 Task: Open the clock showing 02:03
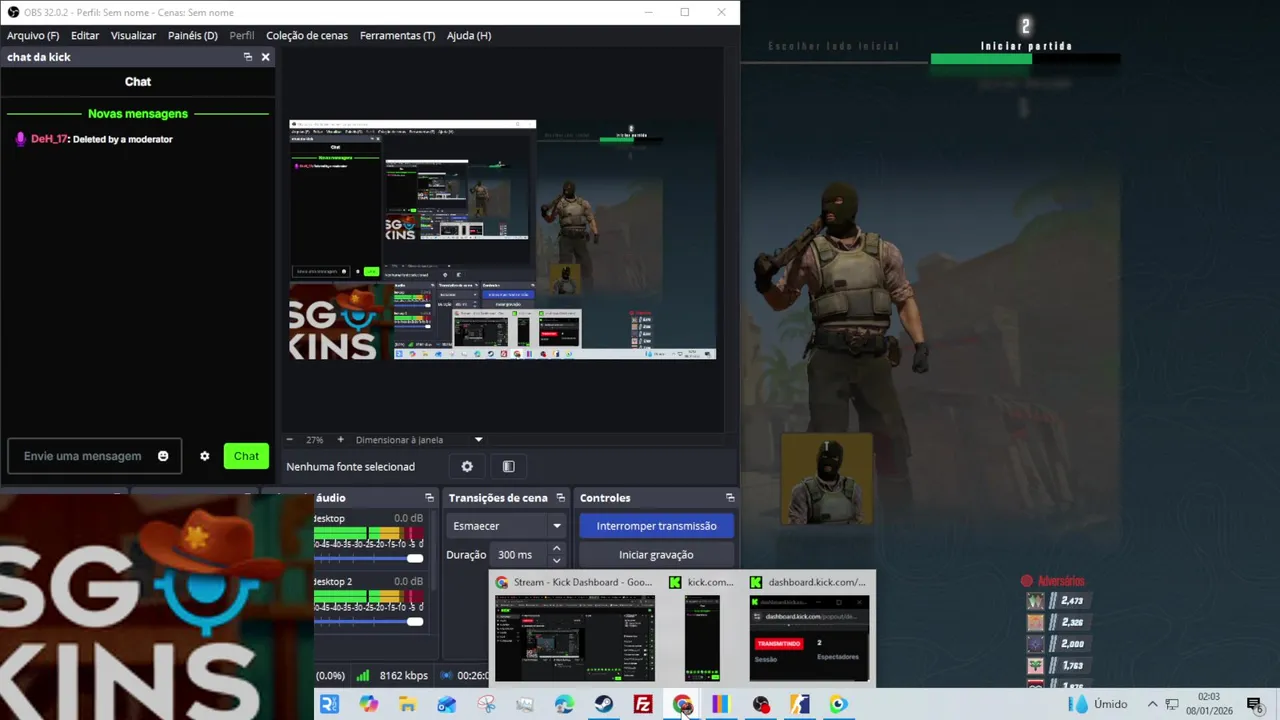tap(1208, 703)
